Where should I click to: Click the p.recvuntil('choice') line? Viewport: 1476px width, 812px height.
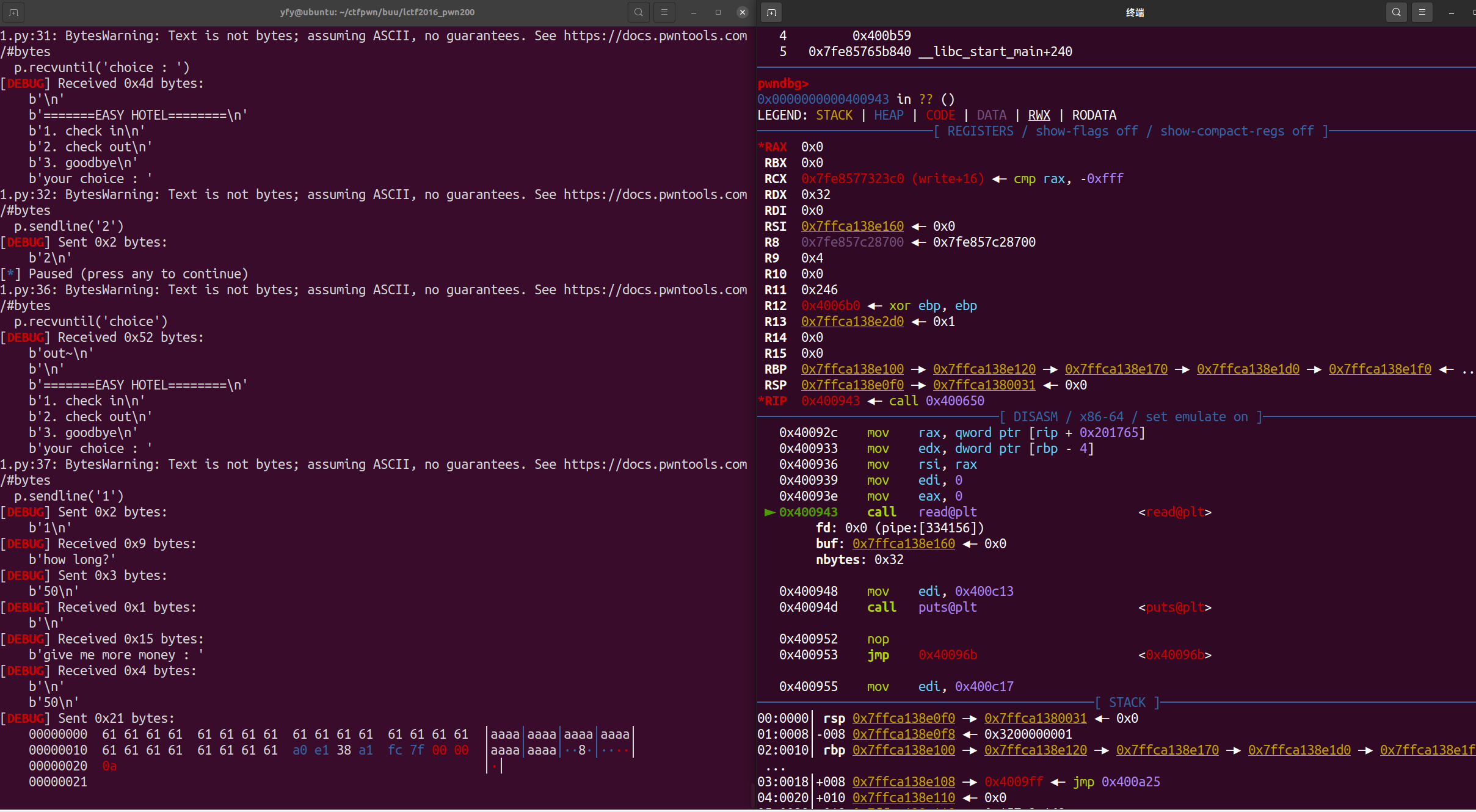(x=90, y=322)
